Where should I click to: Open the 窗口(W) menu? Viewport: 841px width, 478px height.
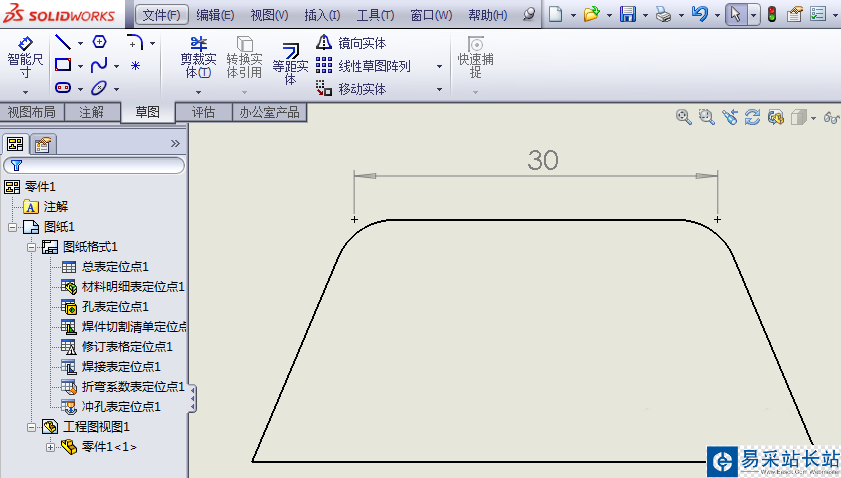pos(431,15)
